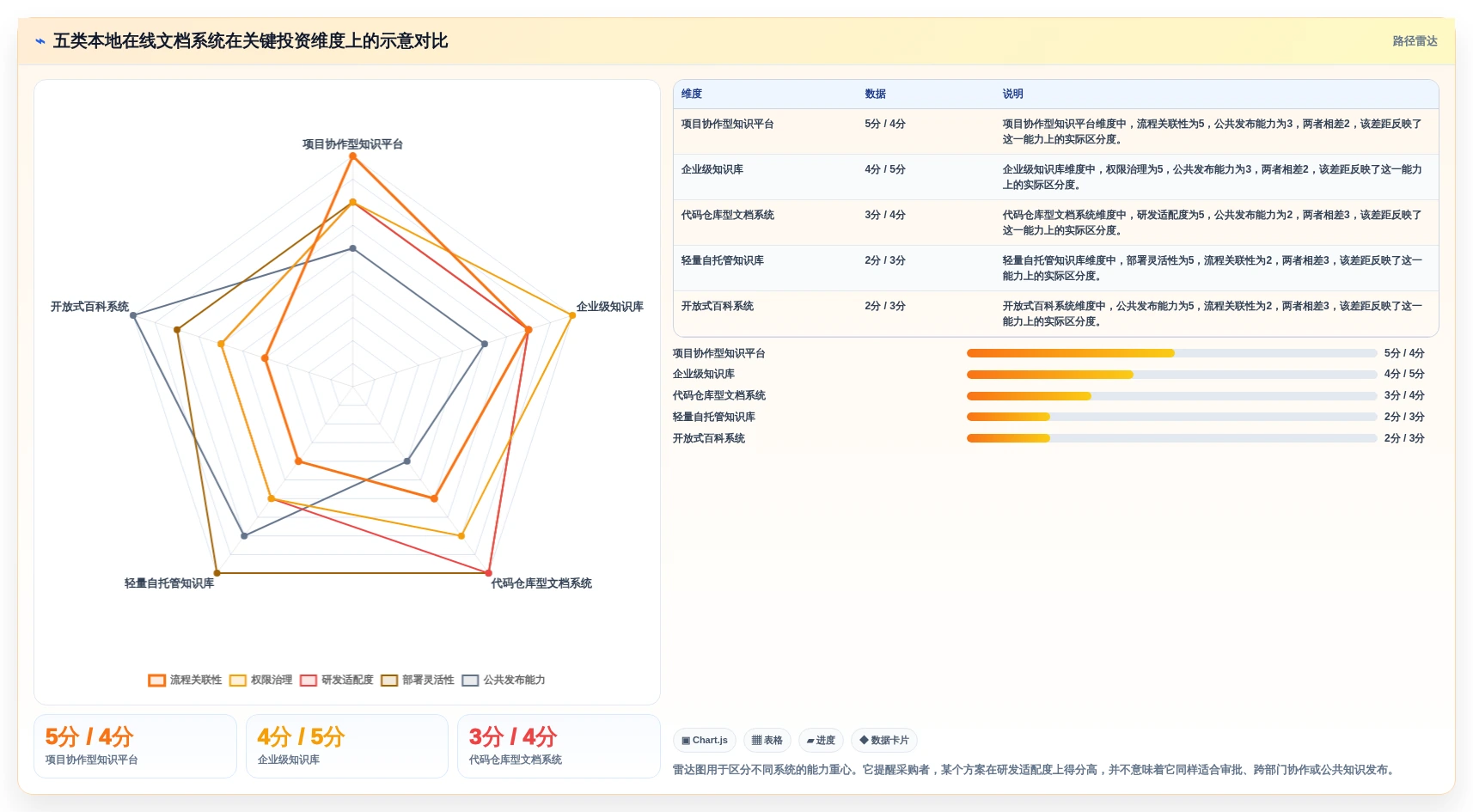Click radar axis label 企业级知识库
Viewport: 1473px width, 812px height.
[609, 307]
